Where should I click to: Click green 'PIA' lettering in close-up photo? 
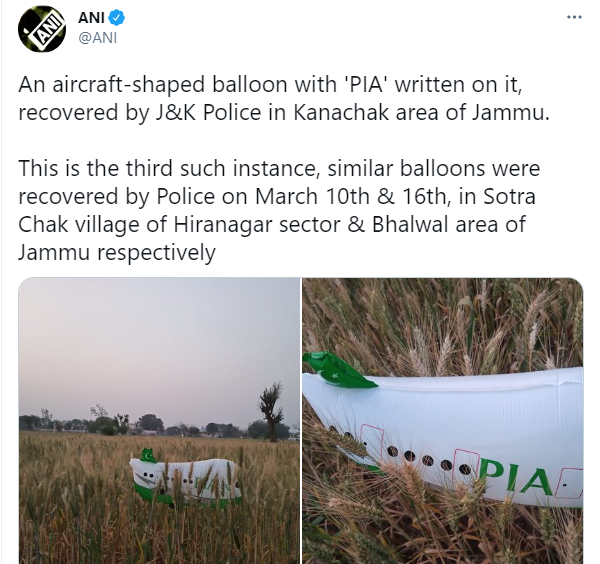coord(515,477)
